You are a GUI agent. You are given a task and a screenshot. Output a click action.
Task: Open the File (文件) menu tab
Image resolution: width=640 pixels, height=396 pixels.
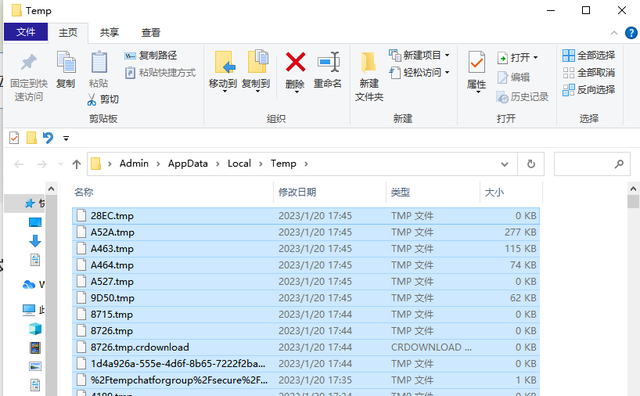pos(26,32)
